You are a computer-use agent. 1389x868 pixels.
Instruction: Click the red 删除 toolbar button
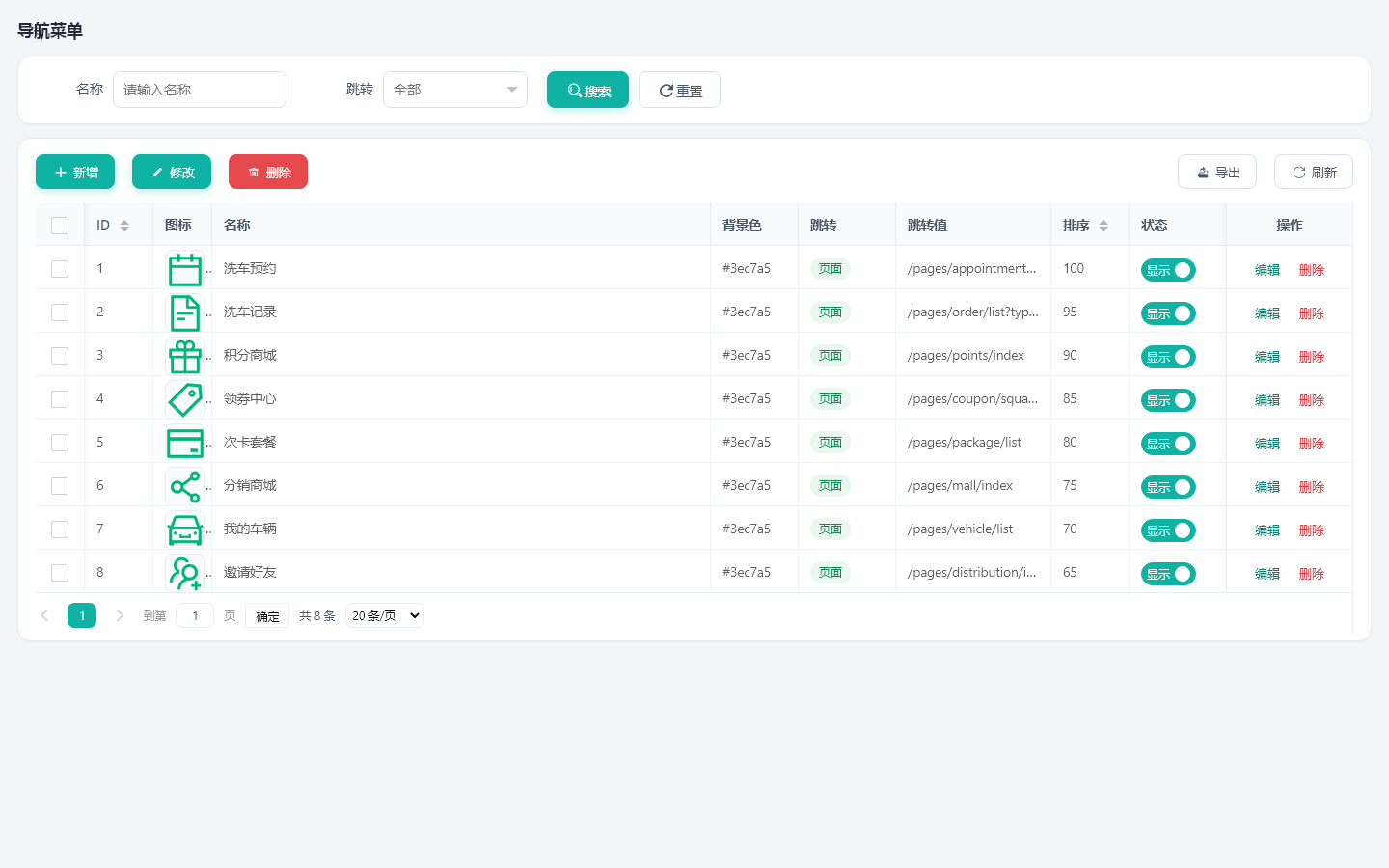coord(268,172)
